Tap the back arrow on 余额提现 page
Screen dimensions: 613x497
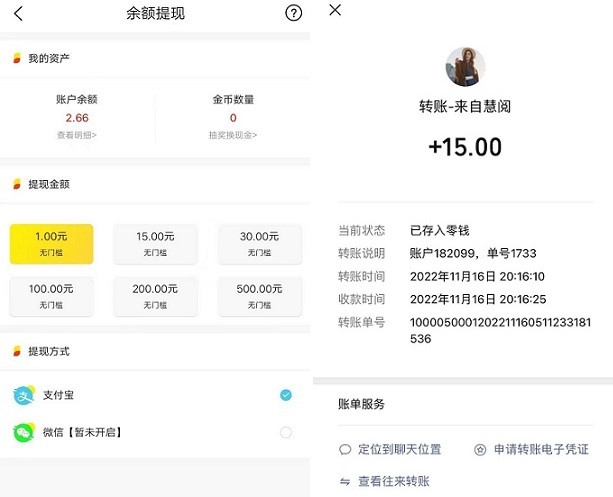click(19, 14)
